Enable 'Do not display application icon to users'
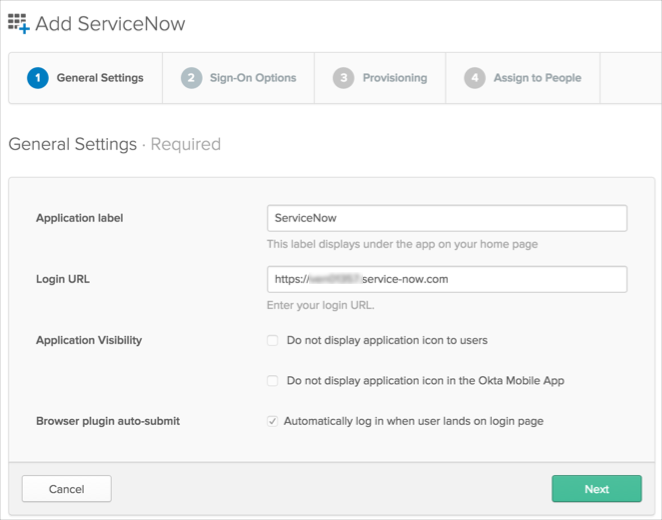This screenshot has width=662, height=520. [x=272, y=340]
